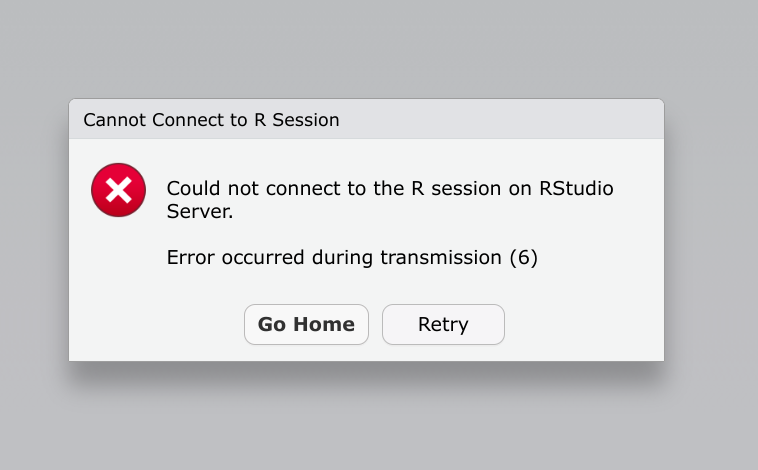Click the connection failure alert icon
Screen dimensions: 758x470
pos(118,190)
